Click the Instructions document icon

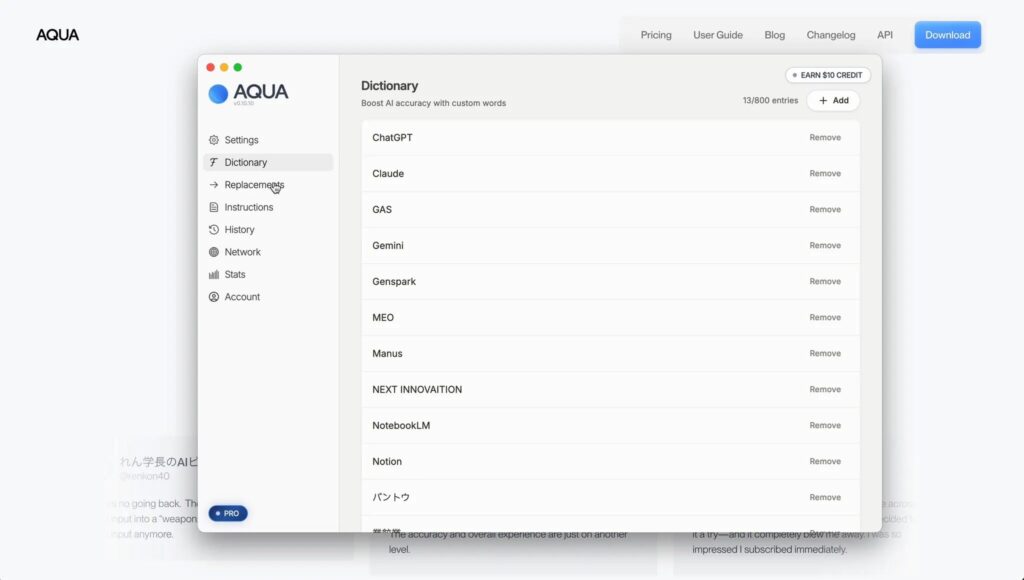coord(214,207)
